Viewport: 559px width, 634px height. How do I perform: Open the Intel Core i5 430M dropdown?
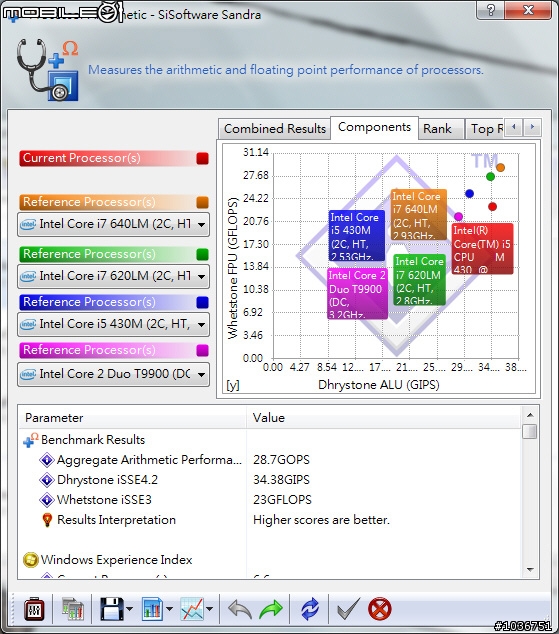pyautogui.click(x=114, y=324)
